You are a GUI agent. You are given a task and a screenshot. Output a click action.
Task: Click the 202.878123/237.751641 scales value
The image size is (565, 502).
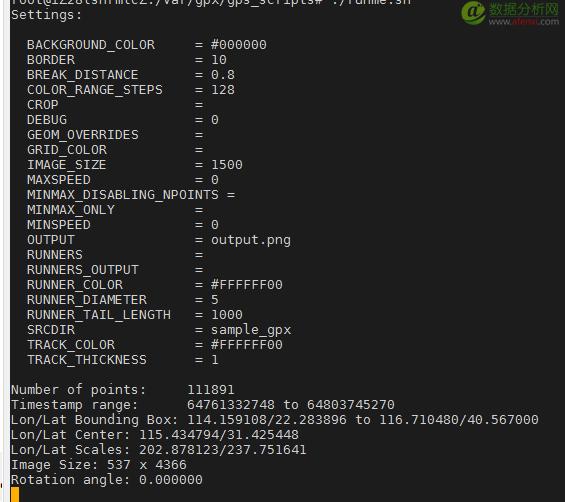tap(223, 450)
